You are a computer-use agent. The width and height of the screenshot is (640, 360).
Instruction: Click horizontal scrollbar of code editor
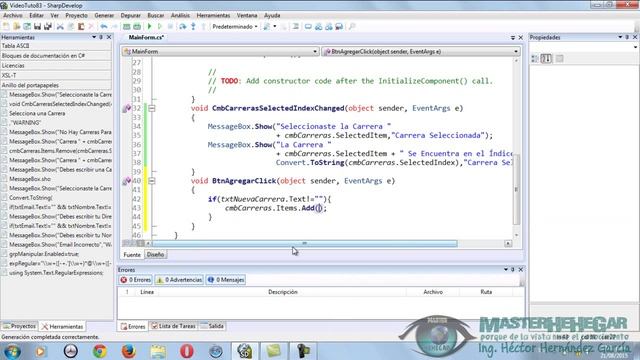pos(304,243)
